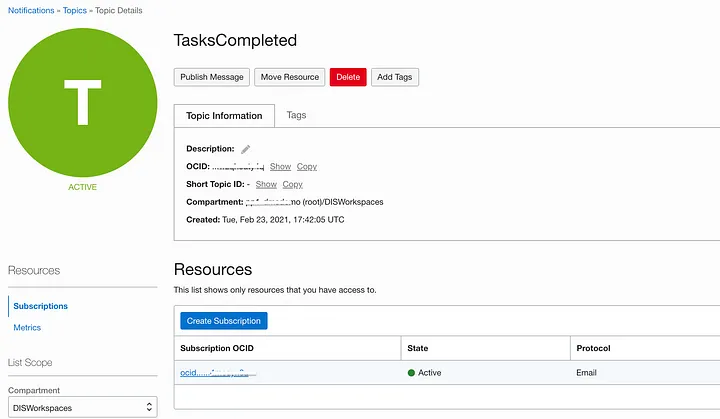Viewport: 720px width, 419px height.
Task: Select the Topic Information tab
Action: pyautogui.click(x=224, y=116)
